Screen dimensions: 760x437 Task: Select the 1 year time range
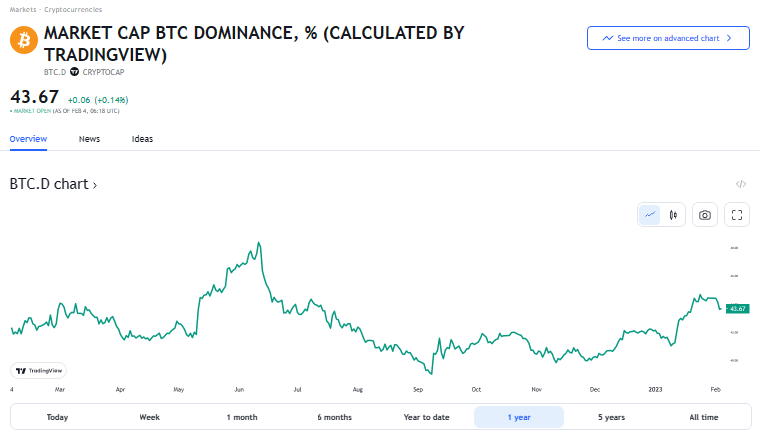pyautogui.click(x=519, y=417)
